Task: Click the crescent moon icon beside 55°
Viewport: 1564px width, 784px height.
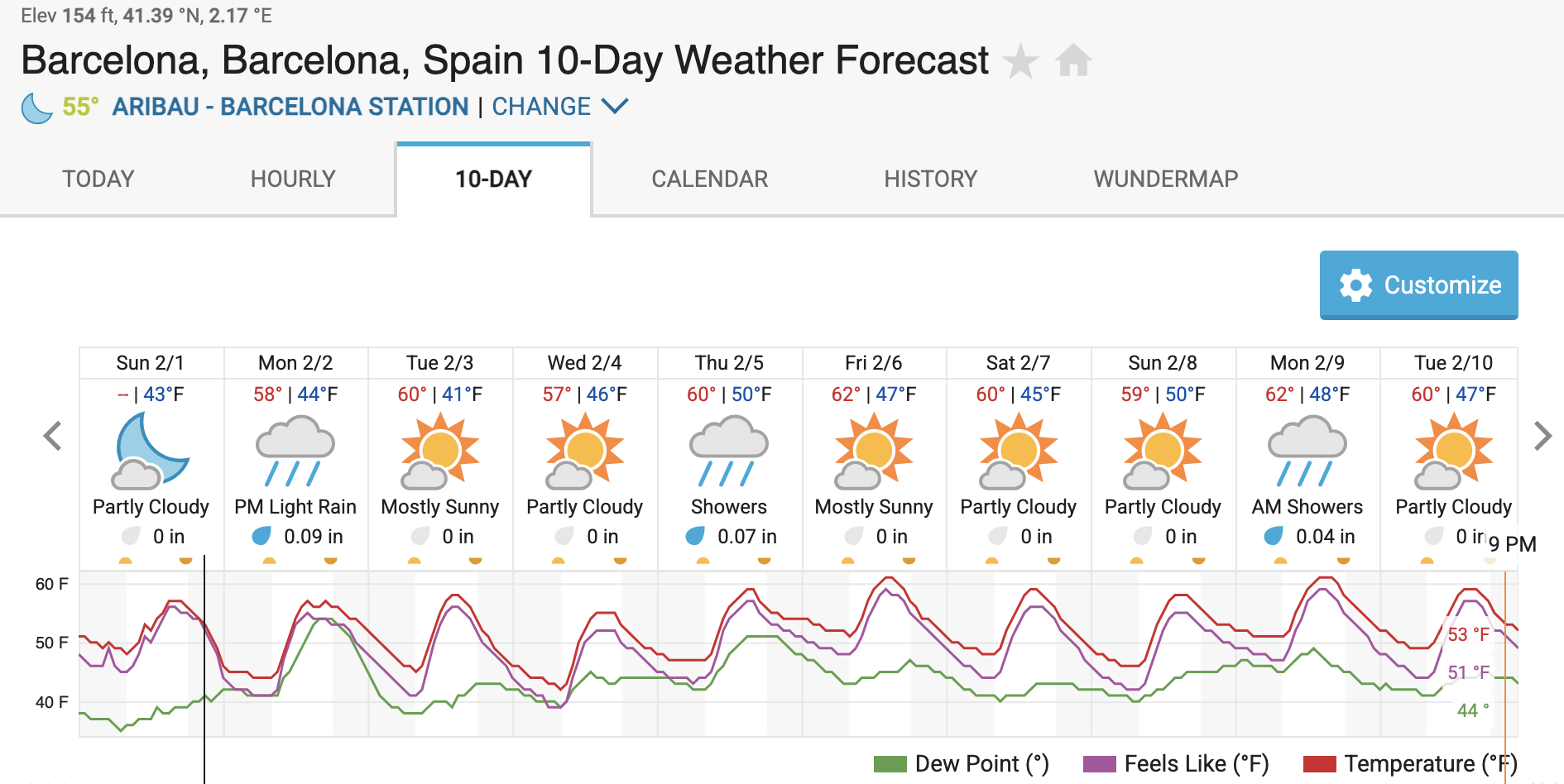Action: [35, 106]
